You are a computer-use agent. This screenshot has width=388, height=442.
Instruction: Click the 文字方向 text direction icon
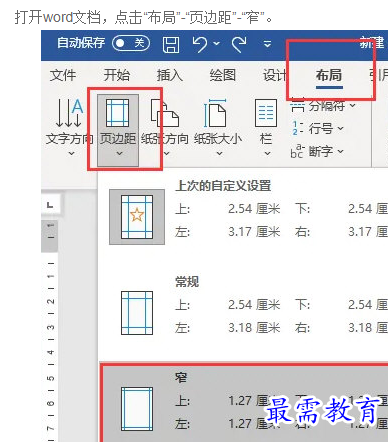tap(69, 113)
